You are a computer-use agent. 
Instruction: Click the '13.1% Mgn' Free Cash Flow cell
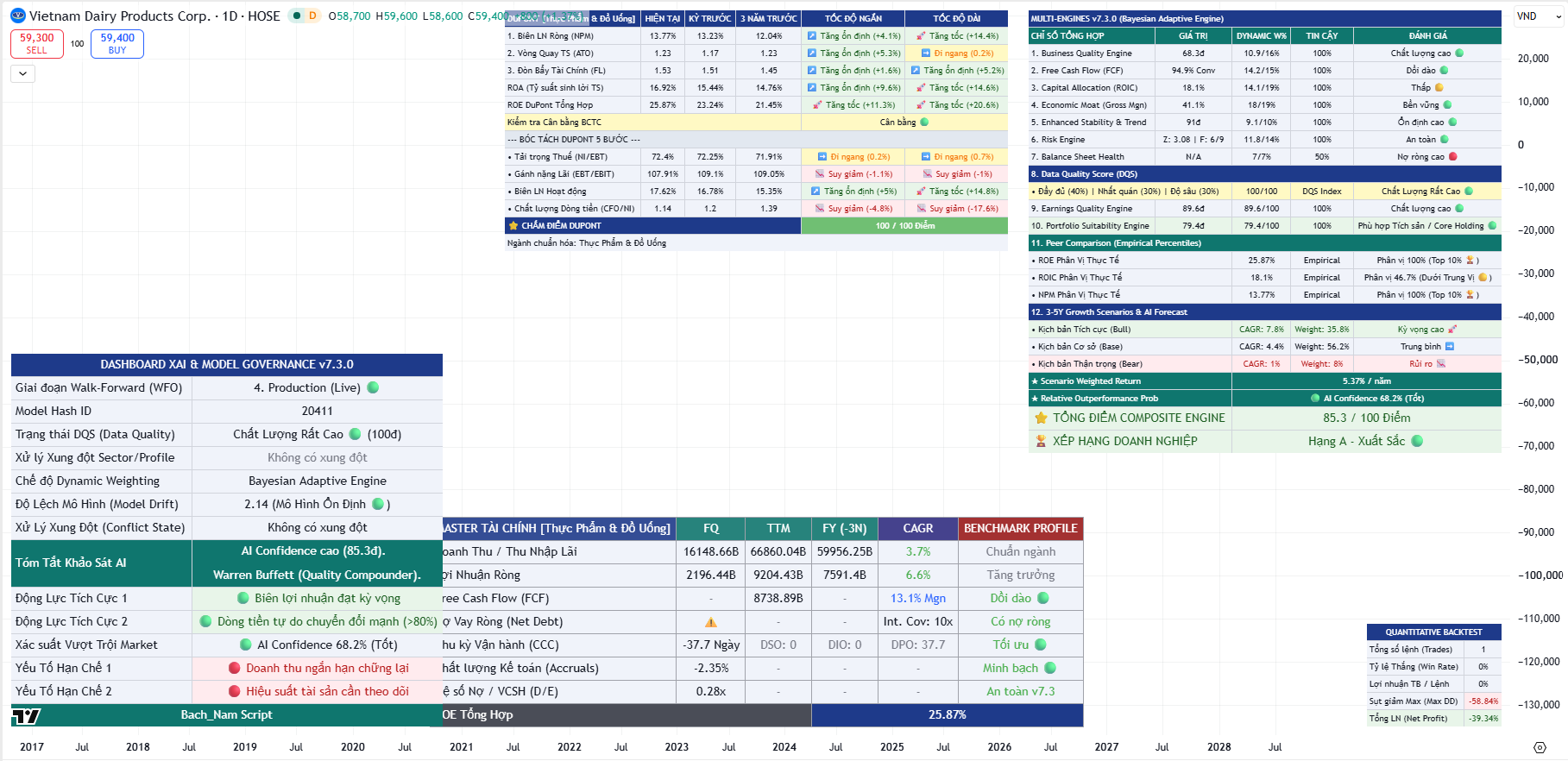coord(918,599)
